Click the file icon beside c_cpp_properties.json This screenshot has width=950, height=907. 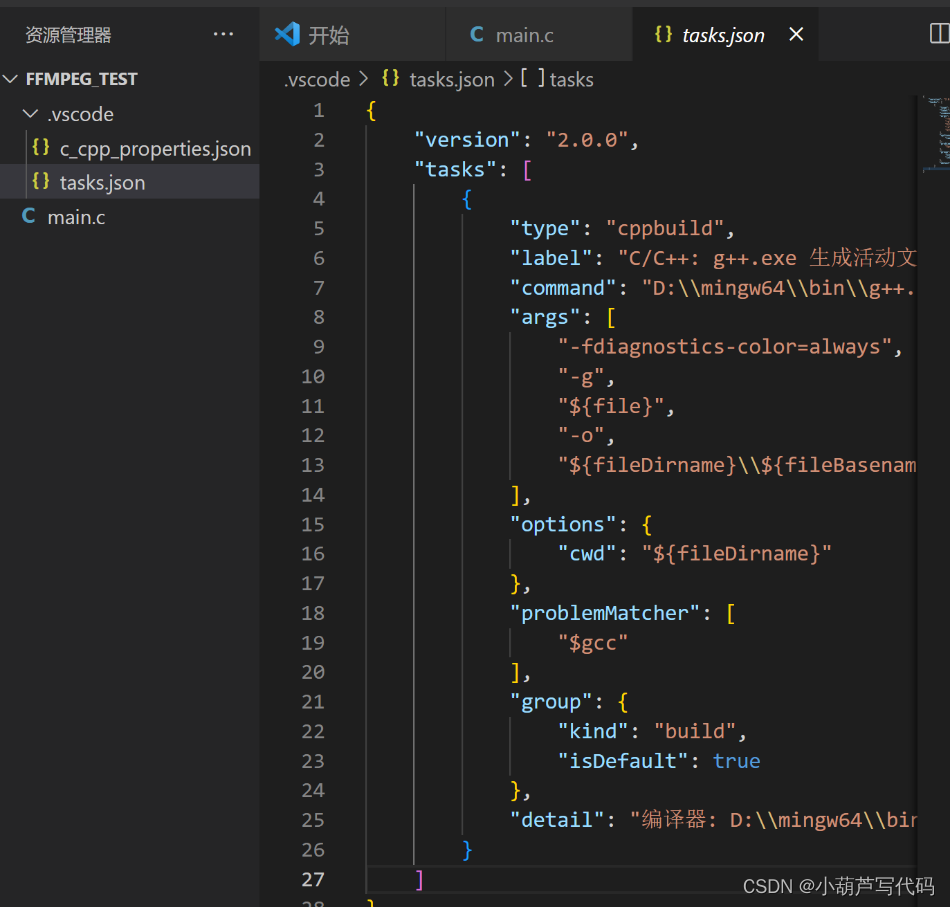pos(40,148)
